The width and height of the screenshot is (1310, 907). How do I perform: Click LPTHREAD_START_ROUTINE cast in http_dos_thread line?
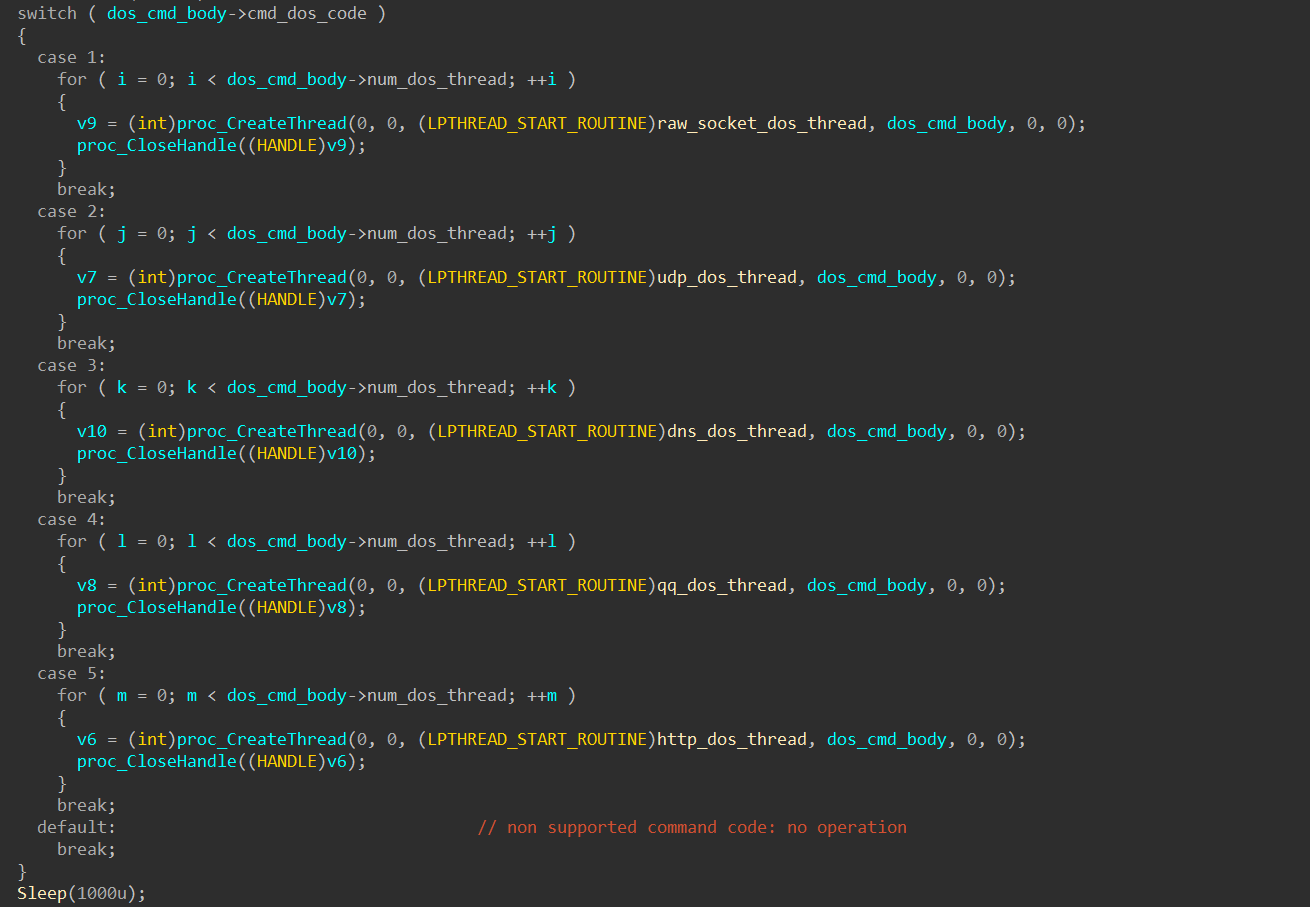536,739
